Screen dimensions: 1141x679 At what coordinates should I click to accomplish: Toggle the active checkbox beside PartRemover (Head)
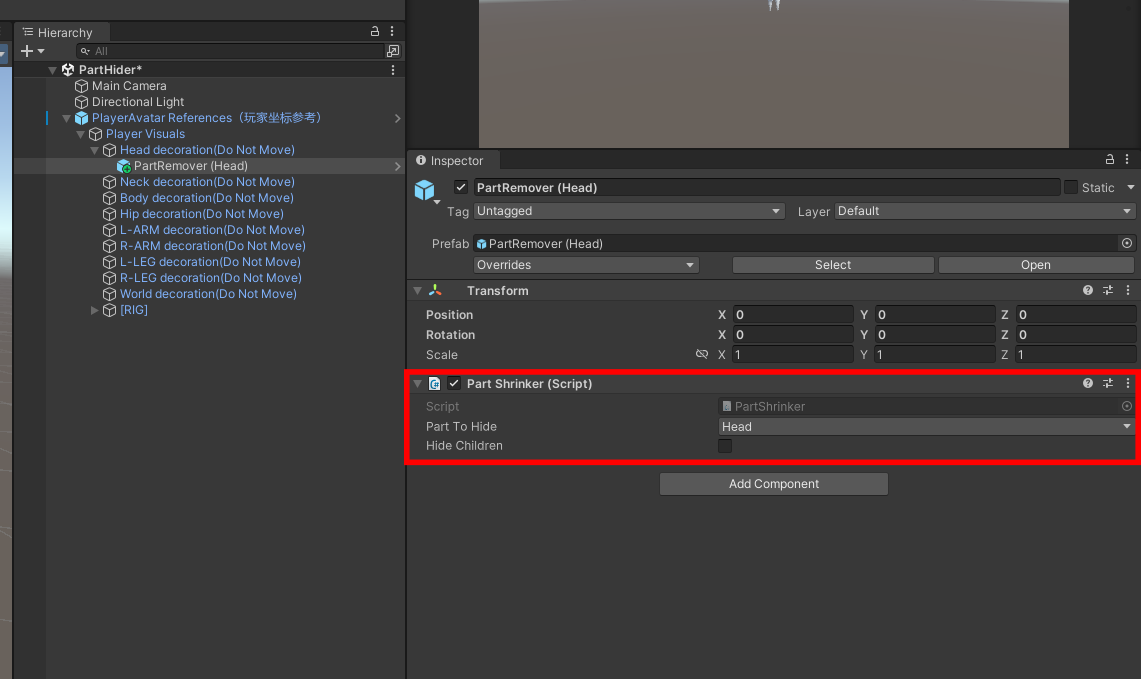tap(462, 187)
